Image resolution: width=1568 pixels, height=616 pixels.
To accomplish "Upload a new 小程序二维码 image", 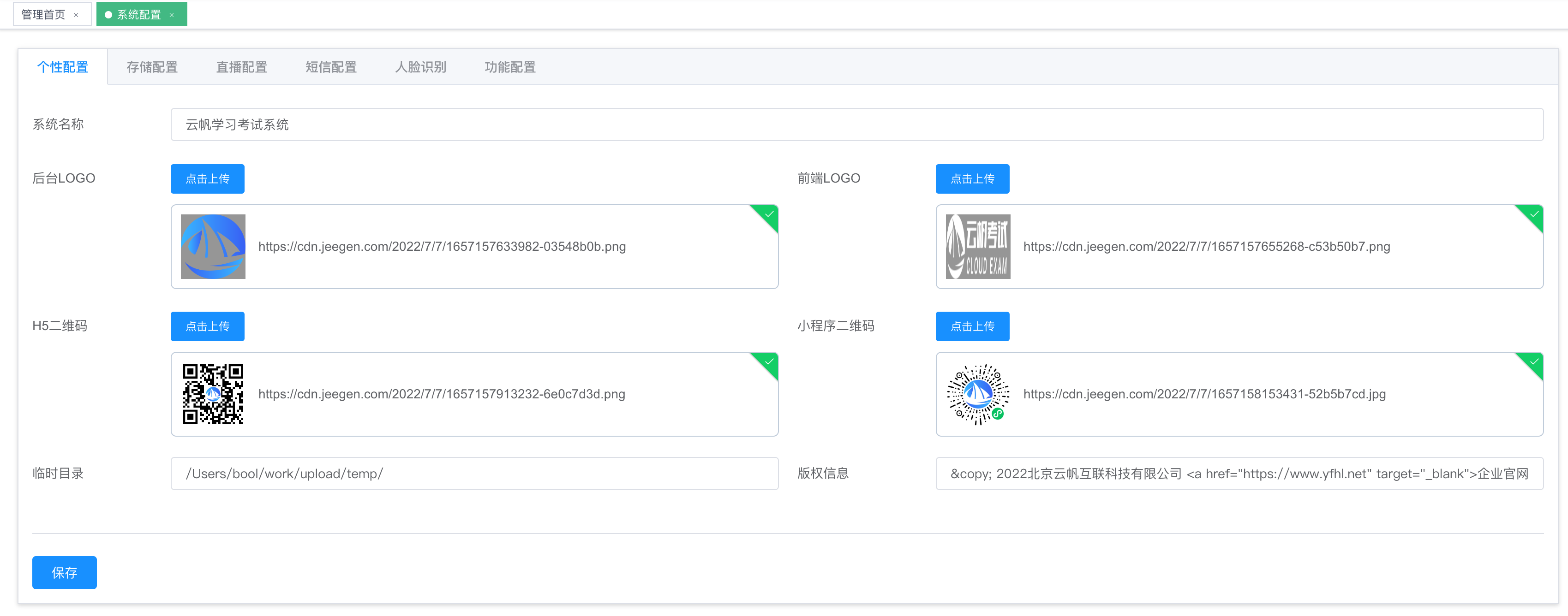I will [x=973, y=326].
